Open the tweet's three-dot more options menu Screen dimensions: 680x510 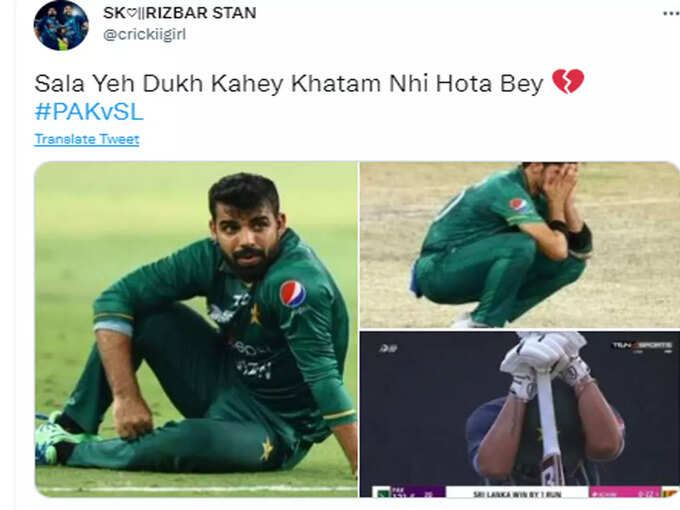coord(671,14)
